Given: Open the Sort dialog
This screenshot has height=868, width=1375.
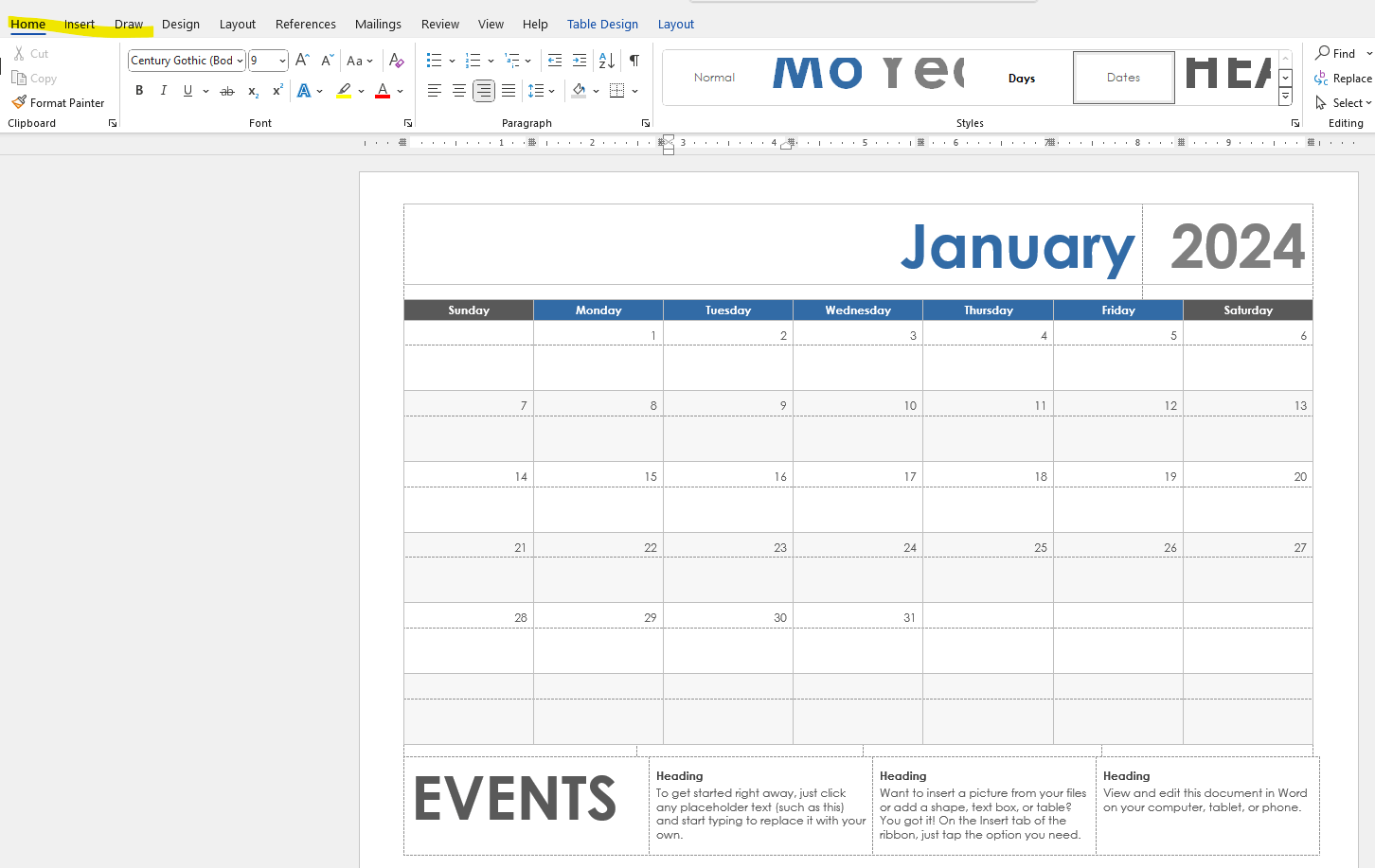Looking at the screenshot, I should click(x=605, y=60).
